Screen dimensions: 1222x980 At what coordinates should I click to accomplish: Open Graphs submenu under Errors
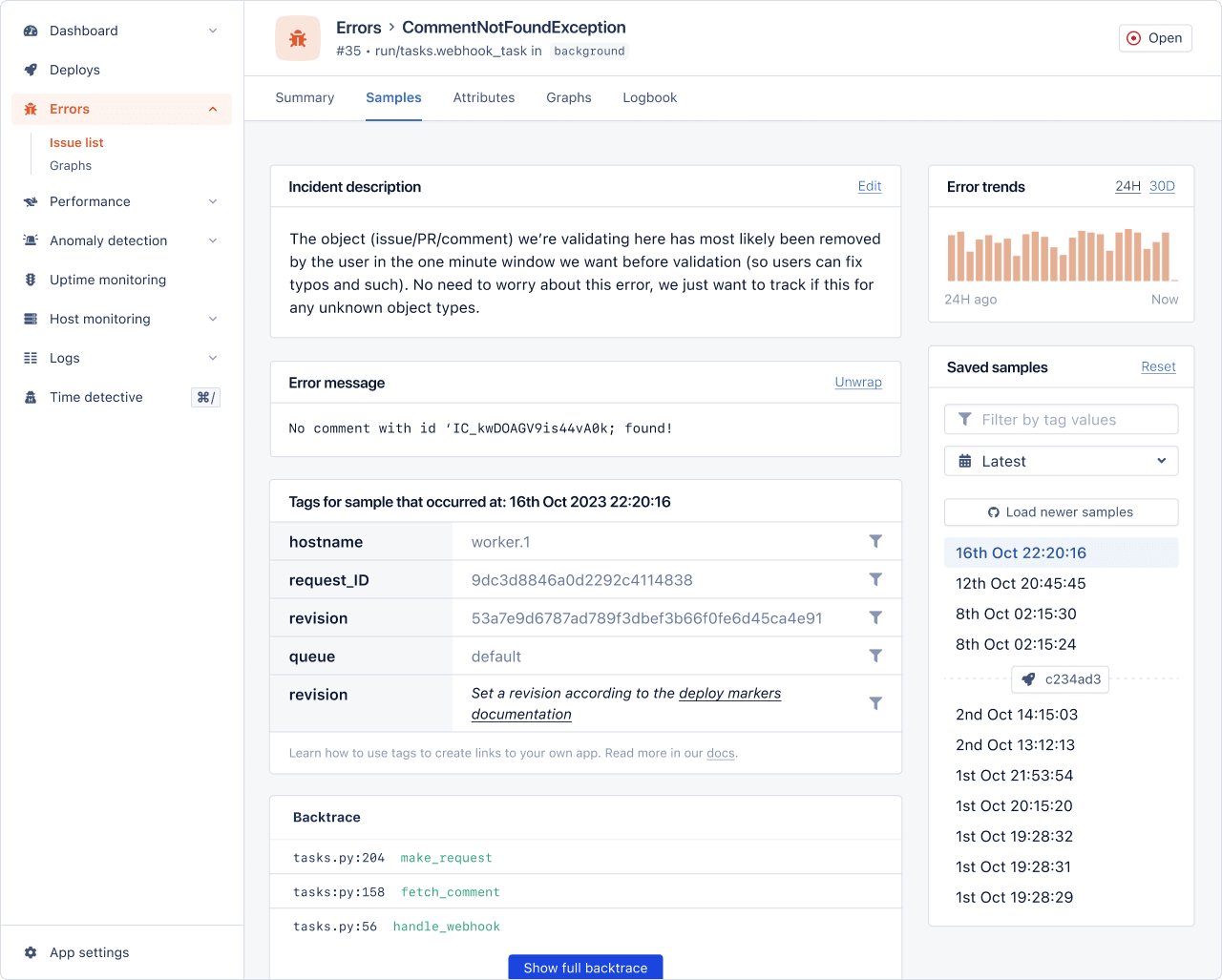(71, 165)
